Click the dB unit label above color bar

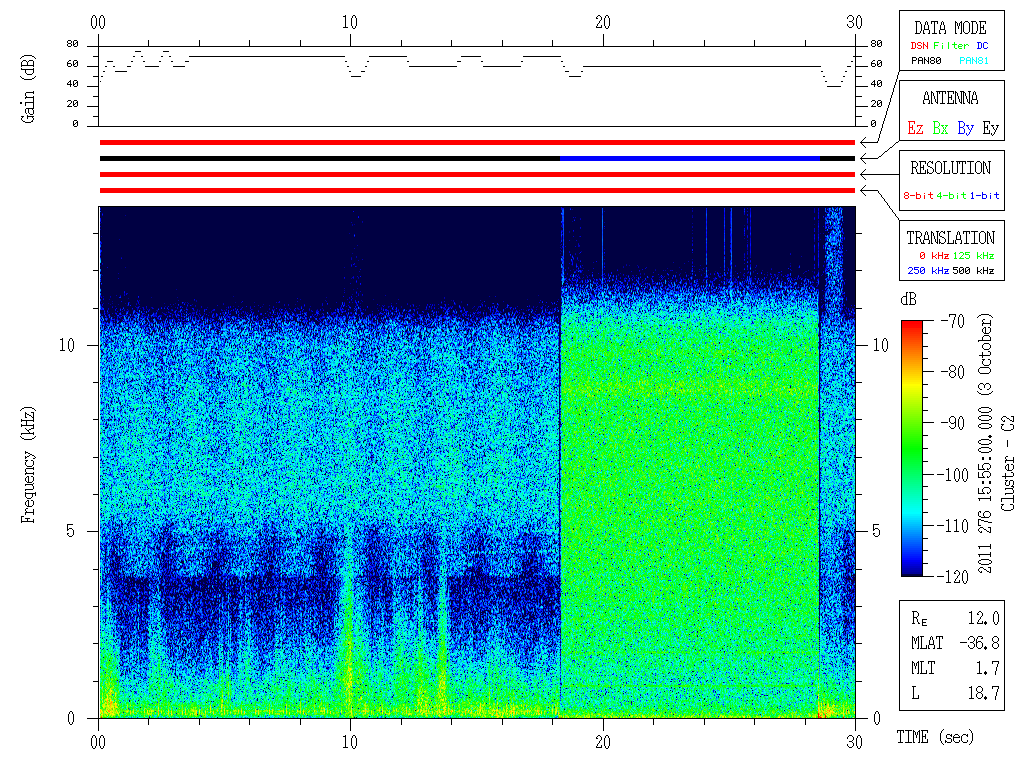pos(908,300)
